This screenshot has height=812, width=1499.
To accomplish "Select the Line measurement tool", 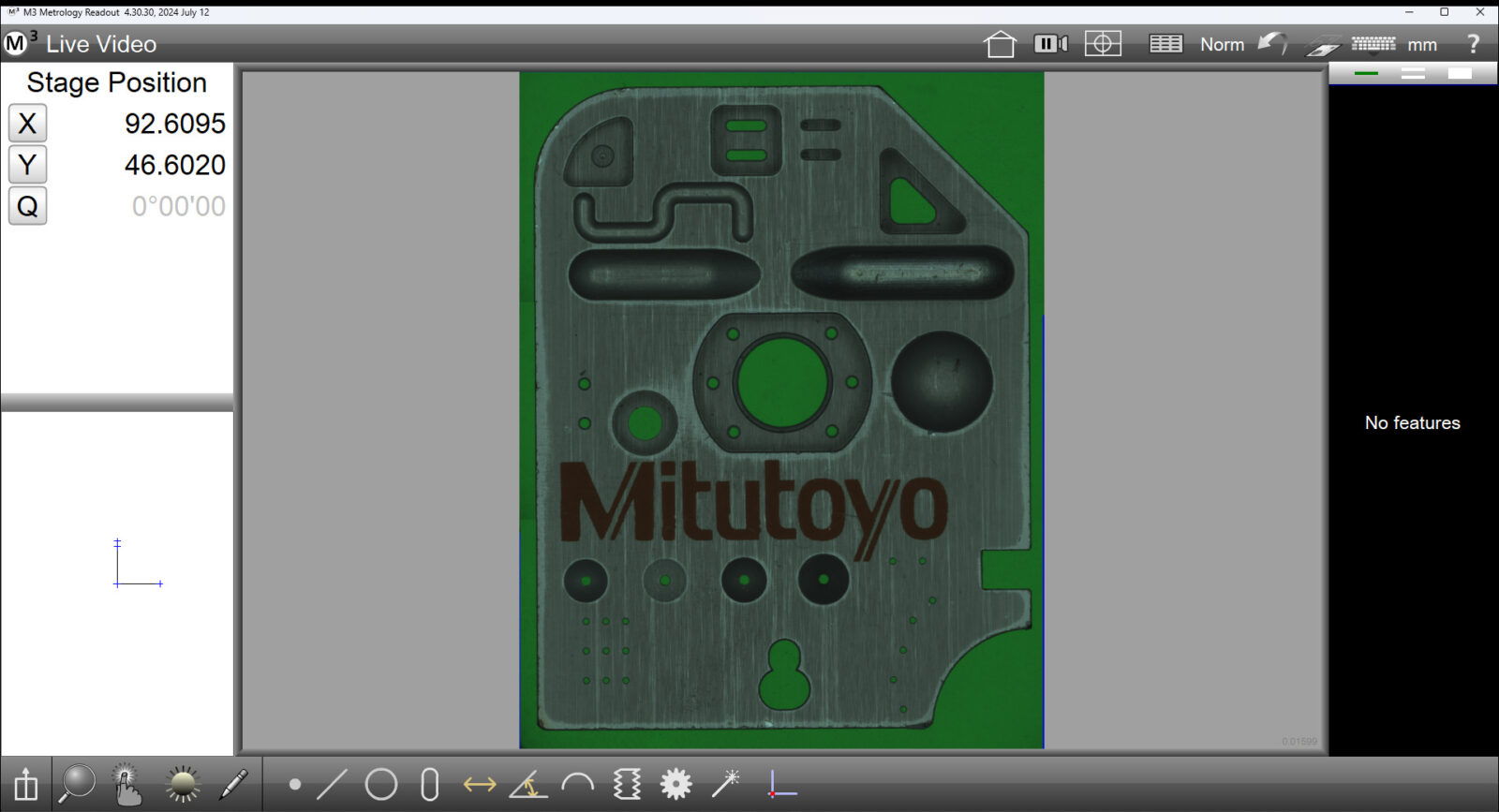I will (x=332, y=784).
